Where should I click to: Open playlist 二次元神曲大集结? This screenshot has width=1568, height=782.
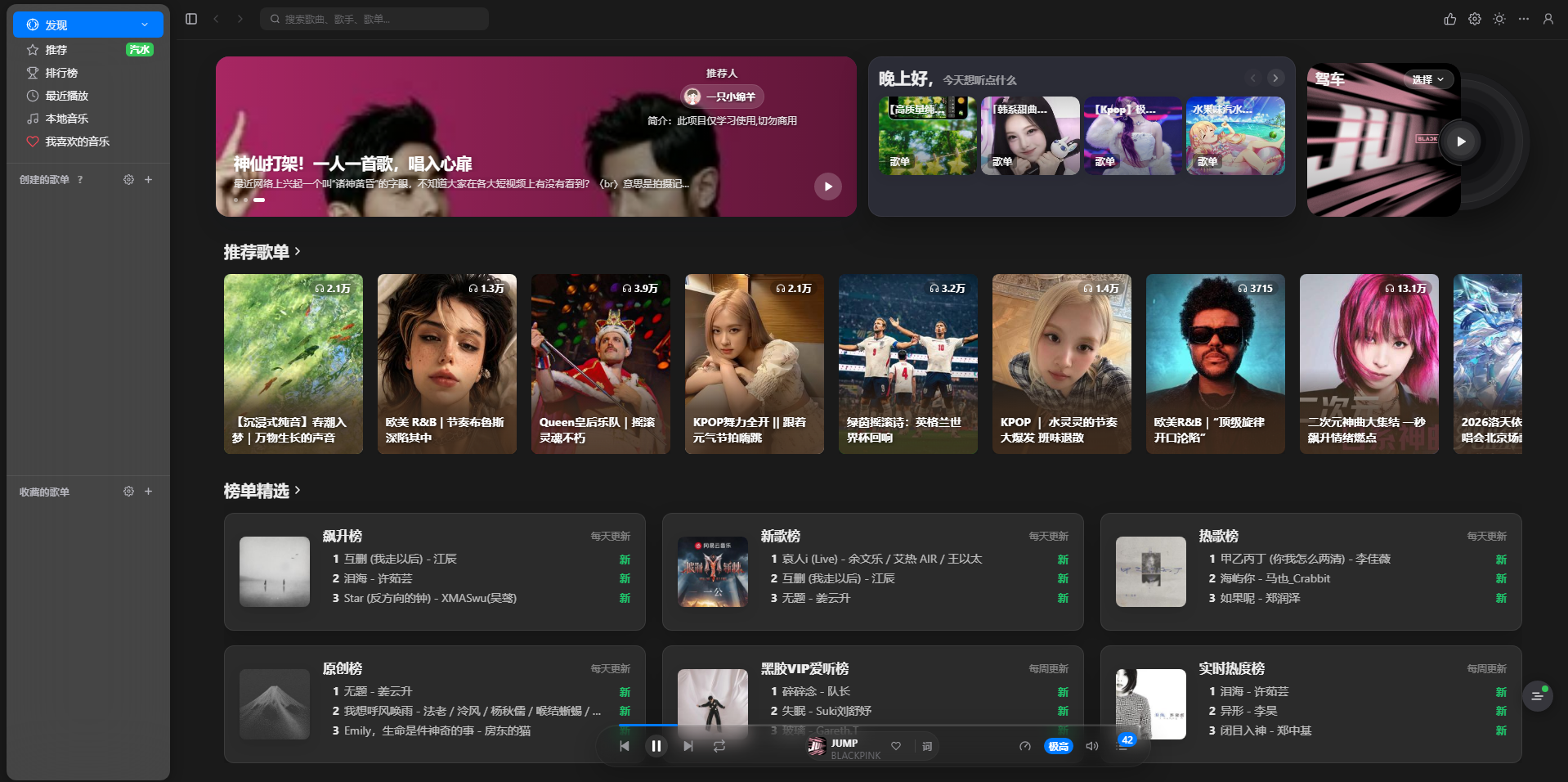(x=1369, y=364)
